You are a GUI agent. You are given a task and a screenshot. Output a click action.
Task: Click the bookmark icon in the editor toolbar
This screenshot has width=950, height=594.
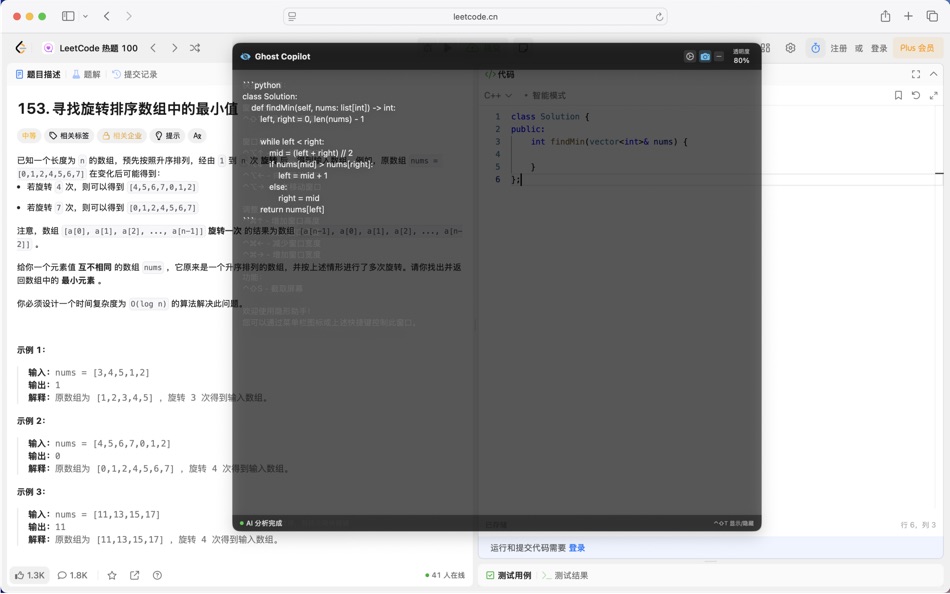click(x=898, y=95)
